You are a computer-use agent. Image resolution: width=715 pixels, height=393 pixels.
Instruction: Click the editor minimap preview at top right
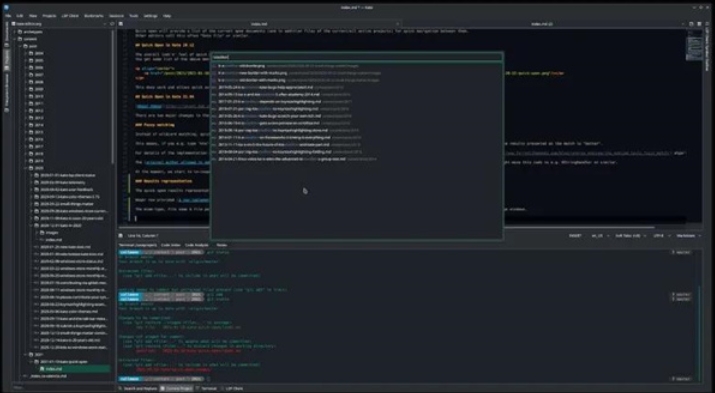(x=694, y=45)
